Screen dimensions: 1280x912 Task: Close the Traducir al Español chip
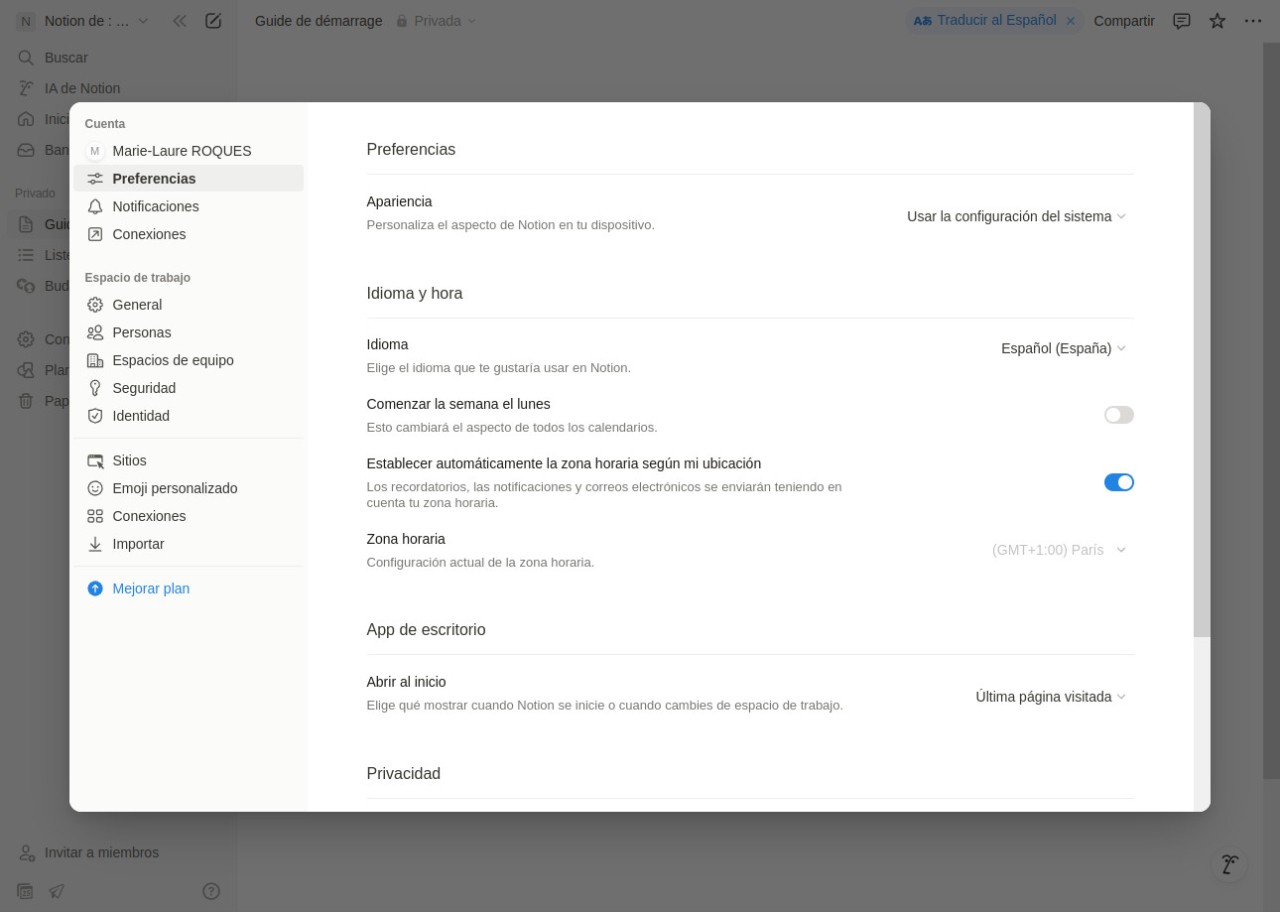pos(1070,21)
